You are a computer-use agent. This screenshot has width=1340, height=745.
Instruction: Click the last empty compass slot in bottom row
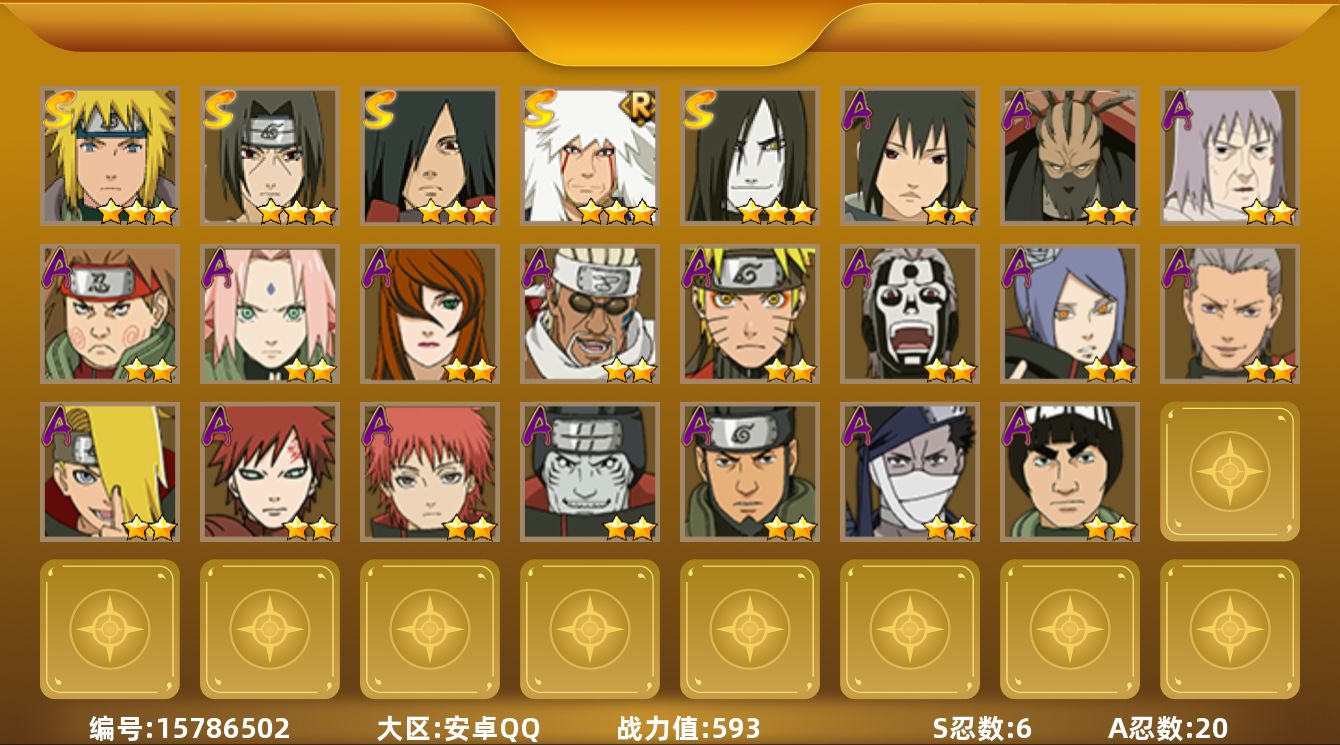[1229, 629]
